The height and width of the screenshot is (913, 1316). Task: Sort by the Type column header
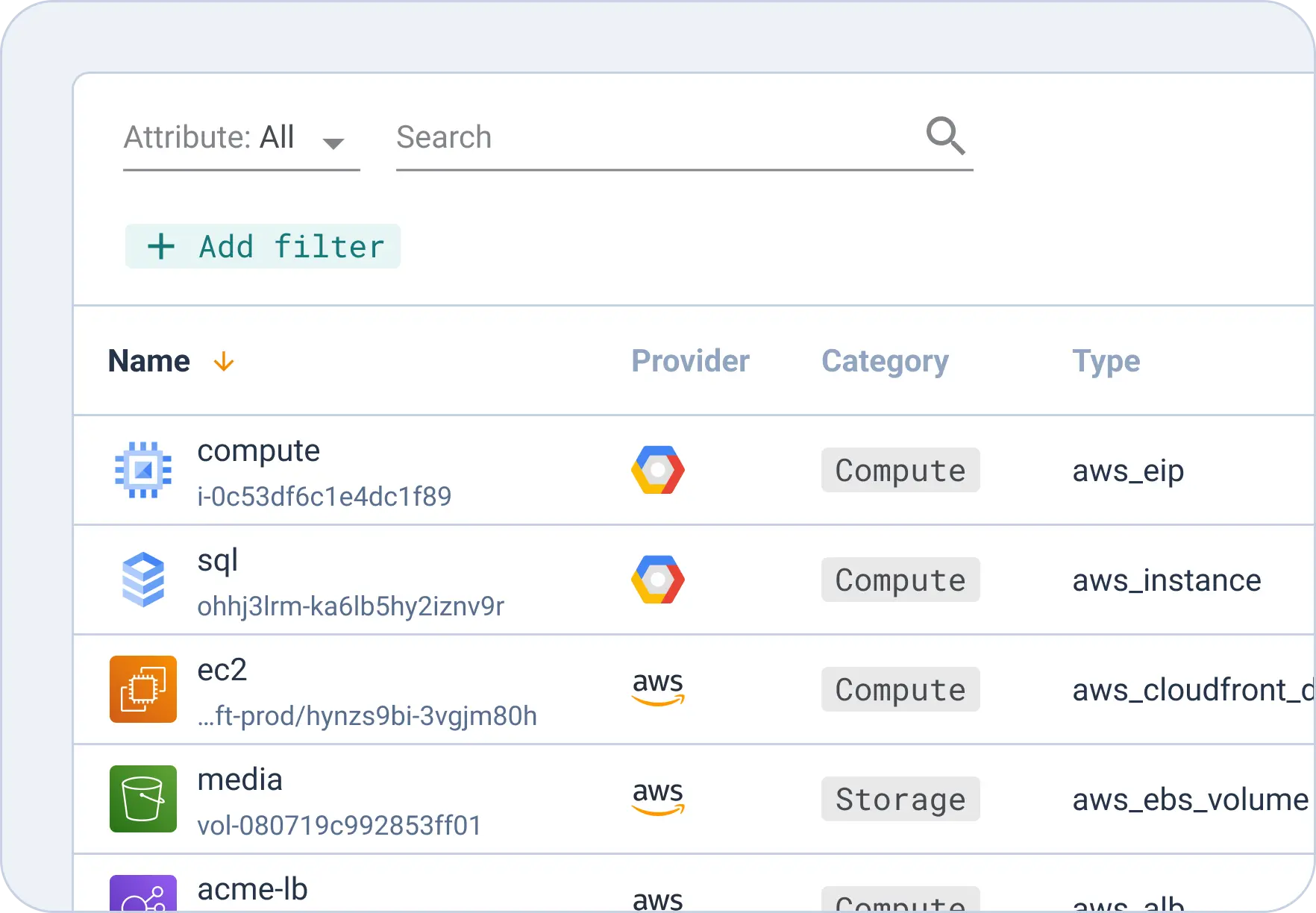pyautogui.click(x=1106, y=361)
